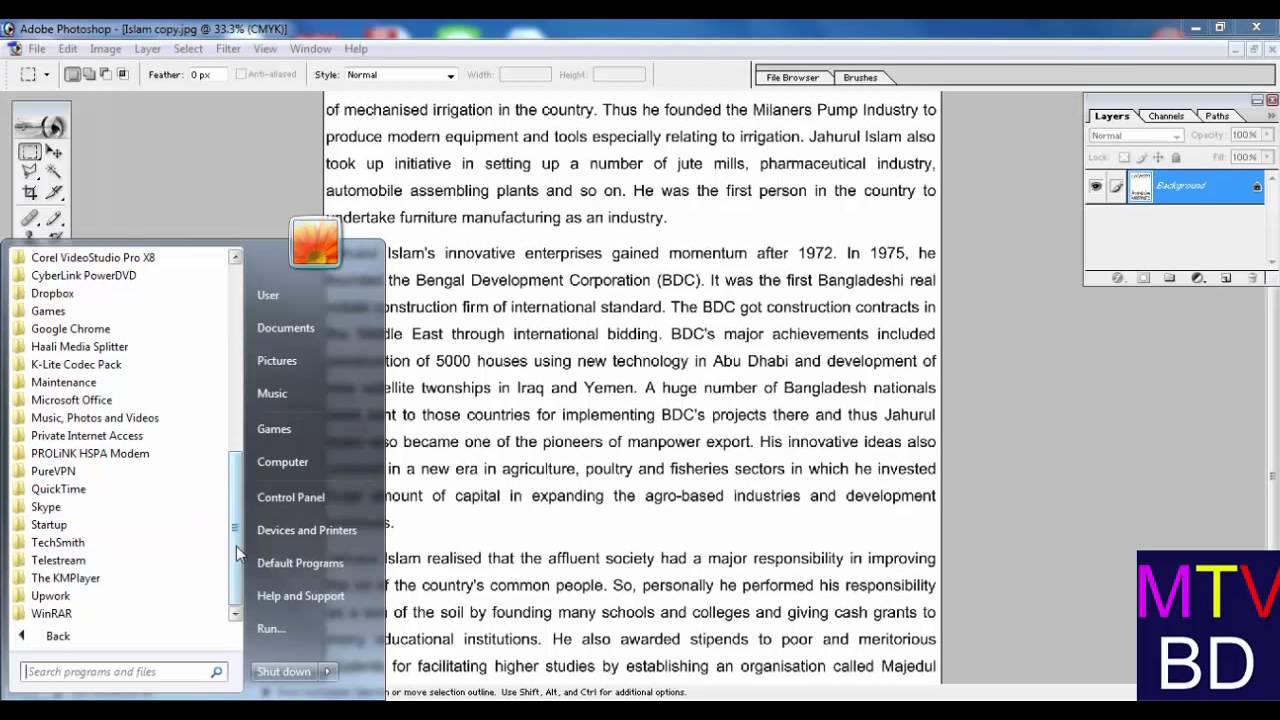1280x720 pixels.
Task: Select the Healing Brush tool
Action: (30, 219)
